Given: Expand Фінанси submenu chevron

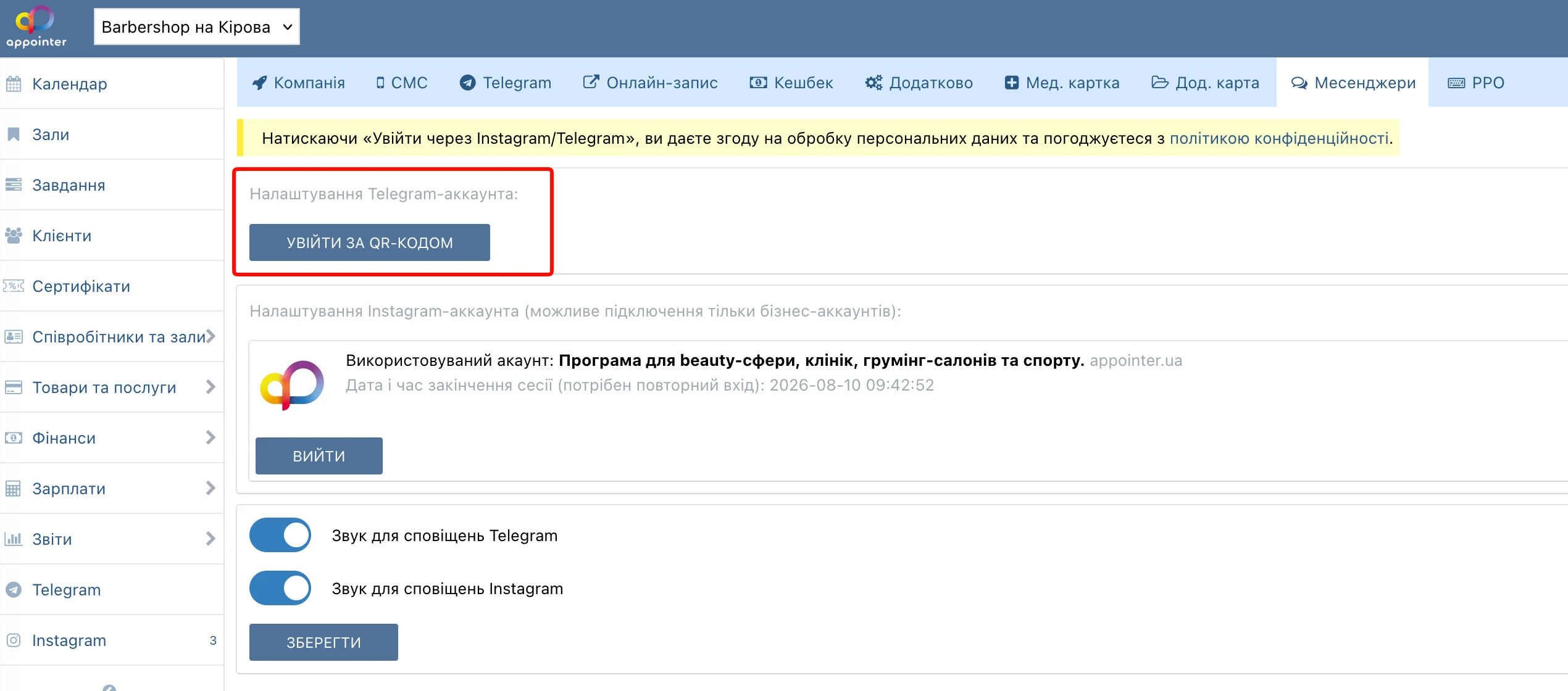Looking at the screenshot, I should [x=211, y=437].
